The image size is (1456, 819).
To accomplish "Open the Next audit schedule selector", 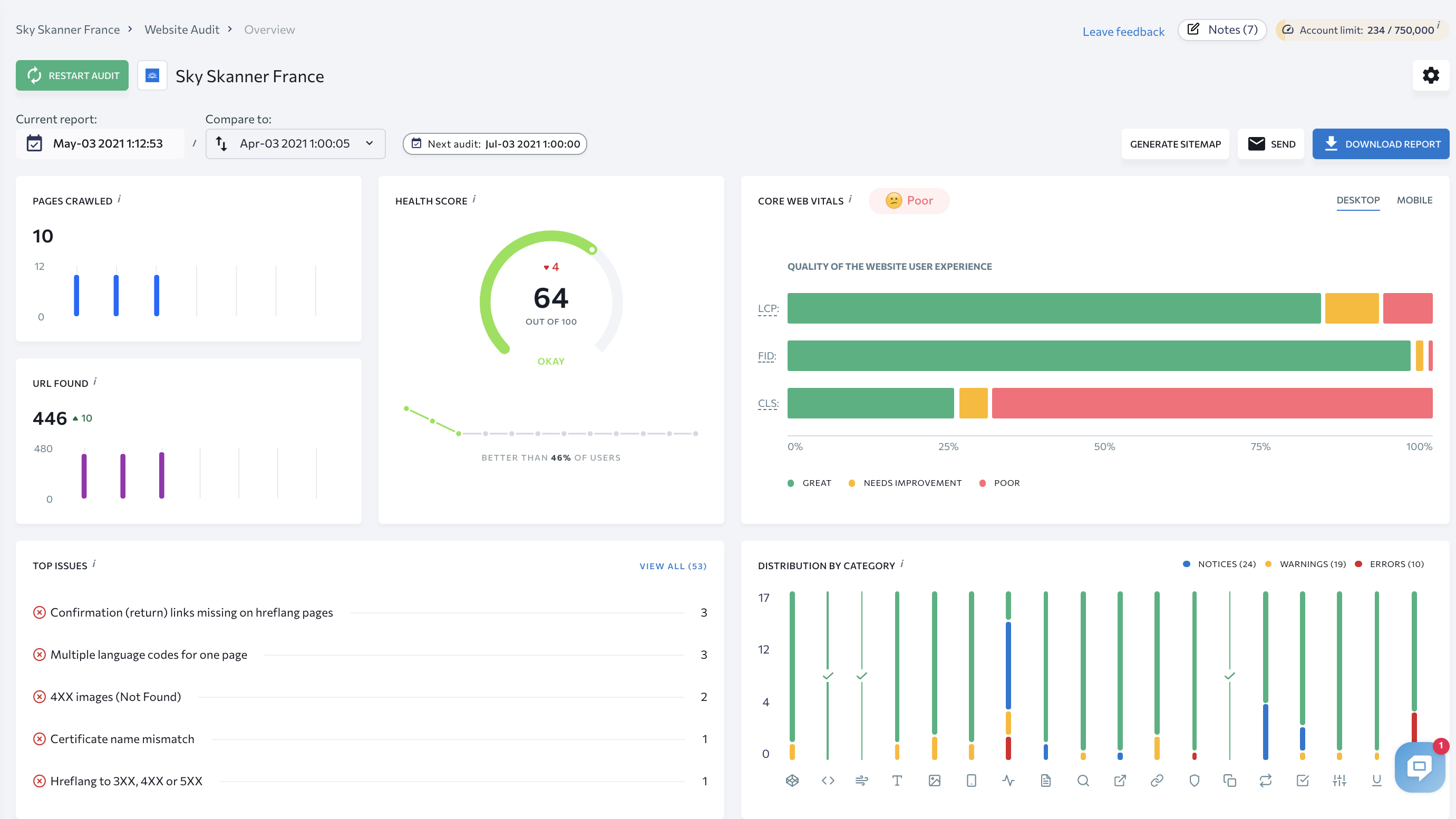I will pos(494,143).
